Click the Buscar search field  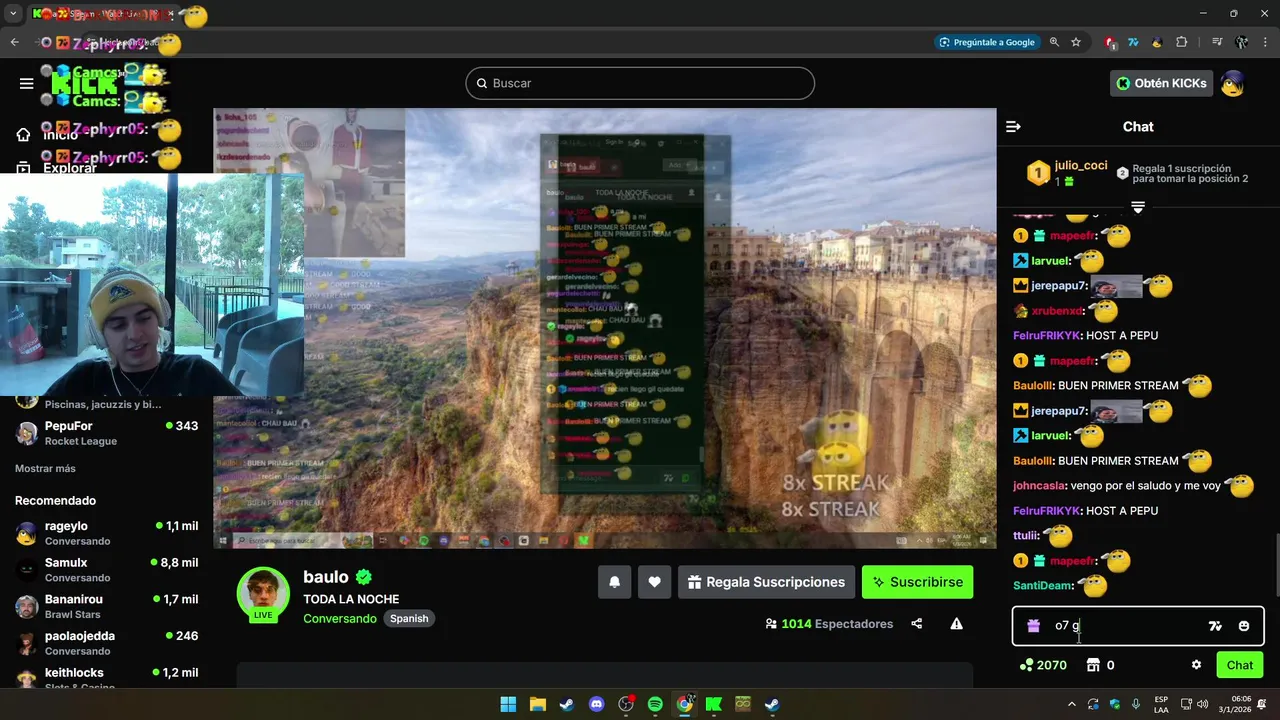[640, 83]
